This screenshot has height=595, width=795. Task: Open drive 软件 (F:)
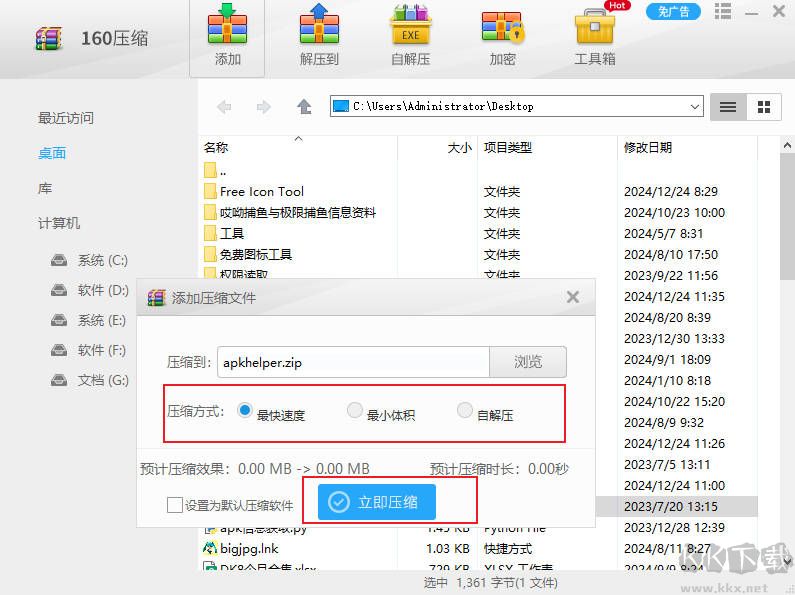pyautogui.click(x=88, y=350)
